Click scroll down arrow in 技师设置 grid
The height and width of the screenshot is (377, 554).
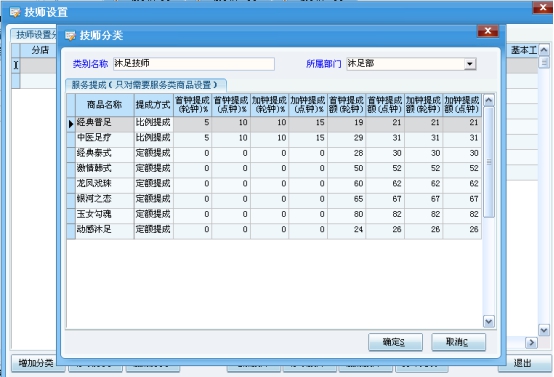coord(544,330)
